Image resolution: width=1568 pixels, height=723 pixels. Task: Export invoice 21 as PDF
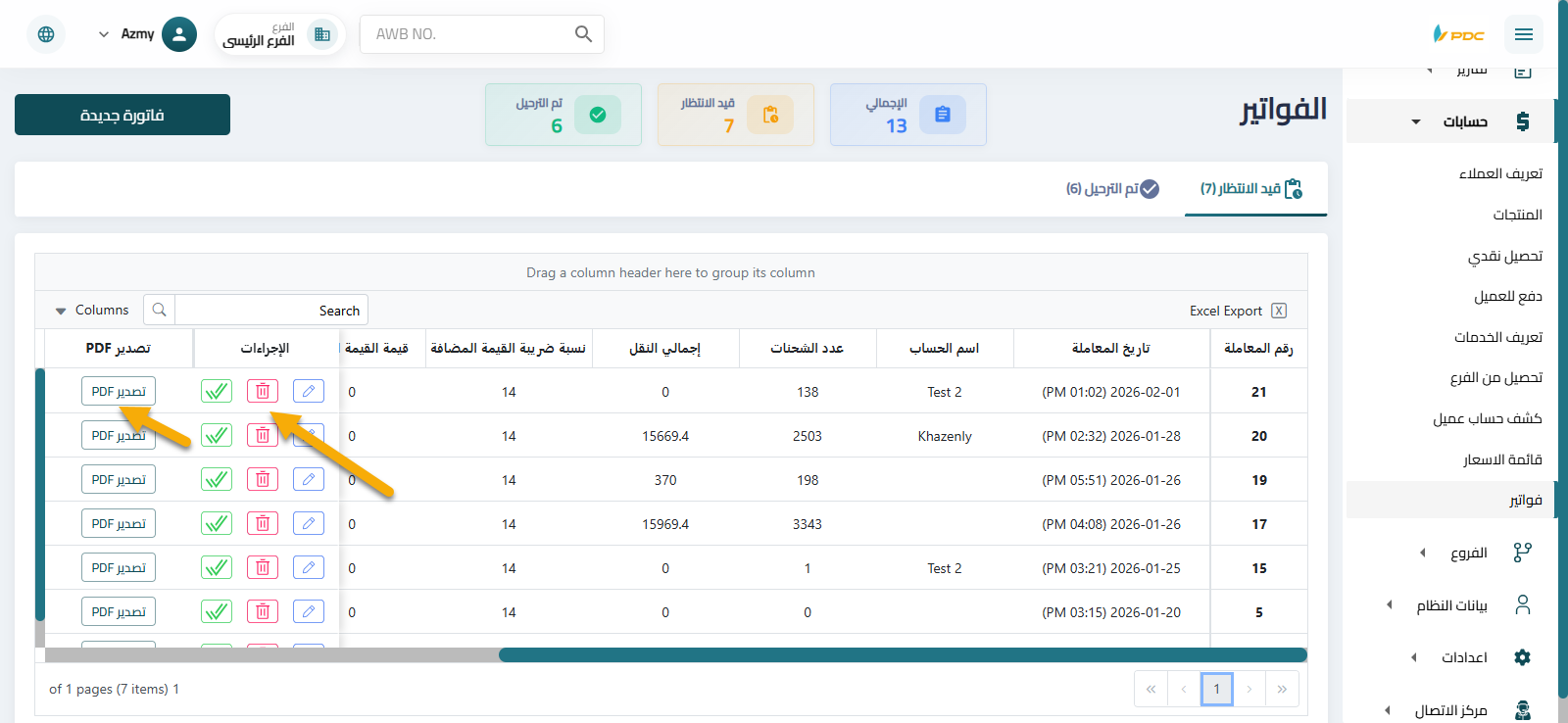pos(119,391)
